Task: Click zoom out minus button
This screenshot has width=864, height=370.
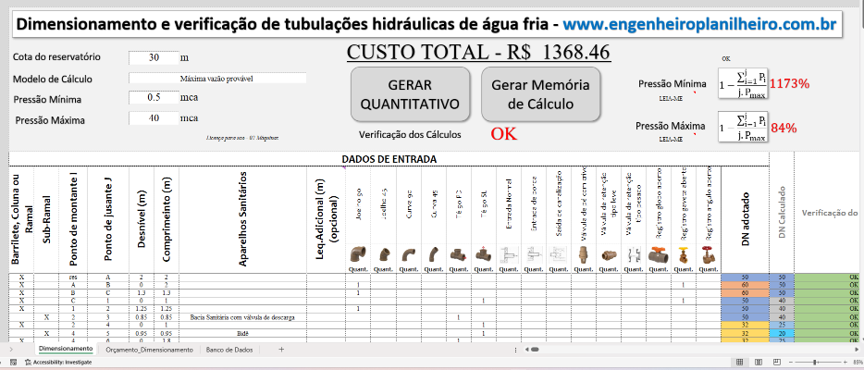Action: pos(791,362)
